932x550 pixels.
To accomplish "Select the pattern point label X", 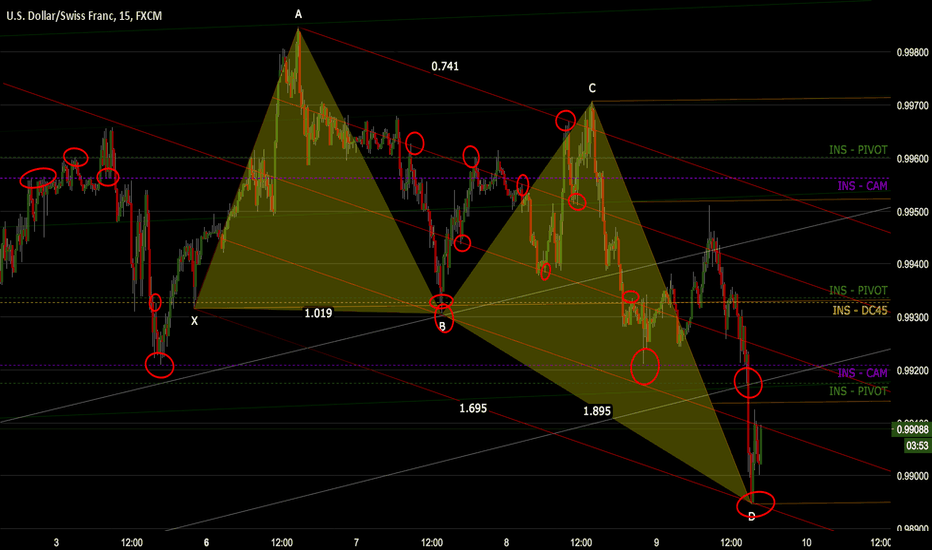I will 194,322.
